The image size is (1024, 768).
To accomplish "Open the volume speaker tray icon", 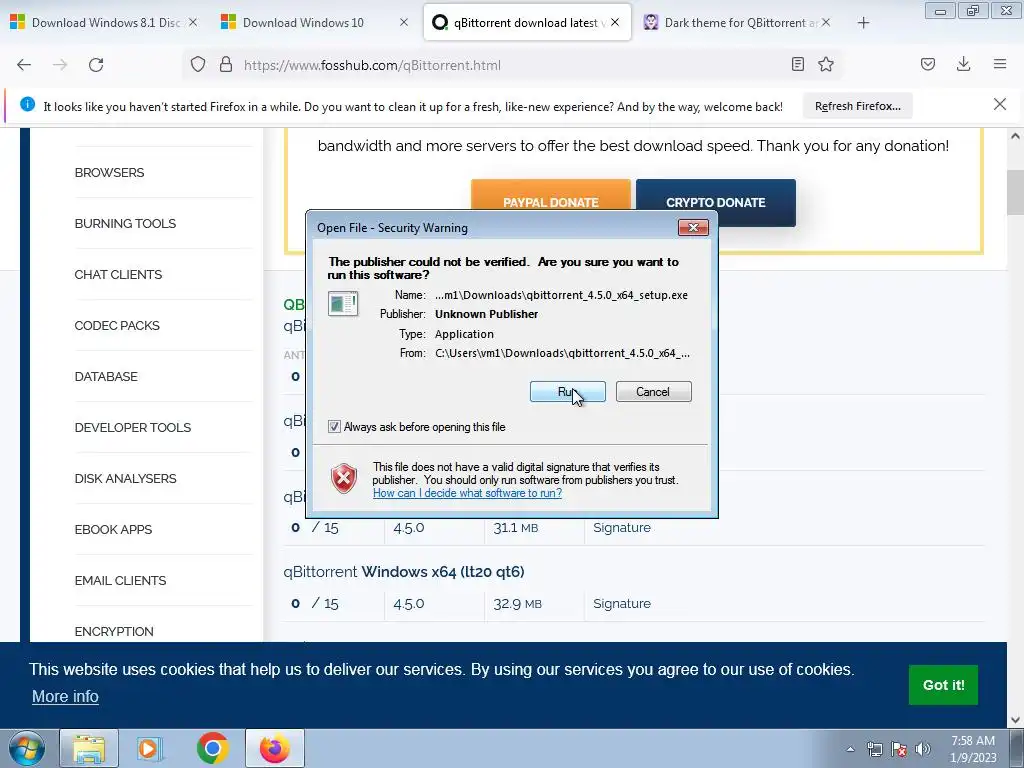I will pos(922,749).
